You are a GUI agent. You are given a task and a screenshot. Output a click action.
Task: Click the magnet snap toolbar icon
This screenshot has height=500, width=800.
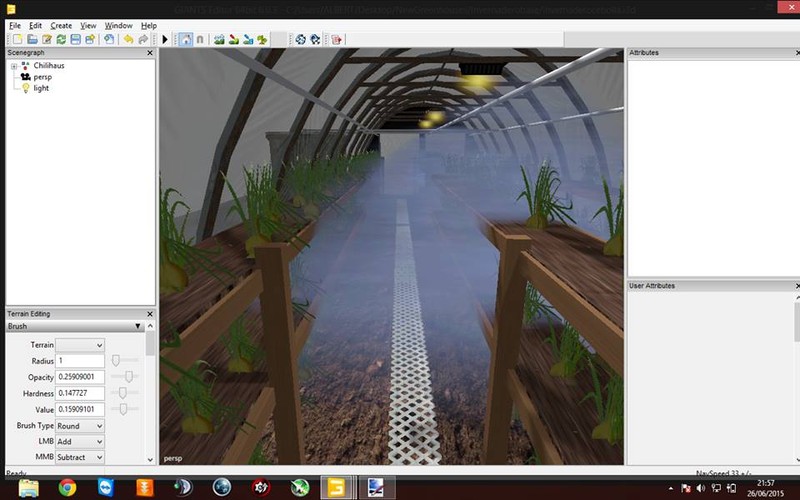[199, 39]
